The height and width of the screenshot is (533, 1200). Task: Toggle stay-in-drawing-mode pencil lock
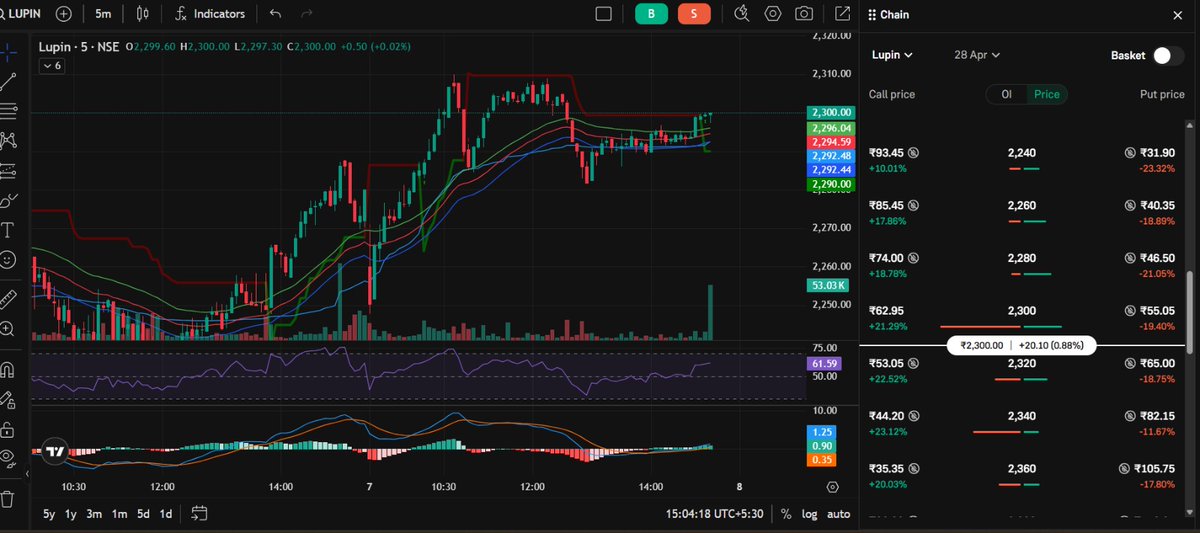pos(8,400)
